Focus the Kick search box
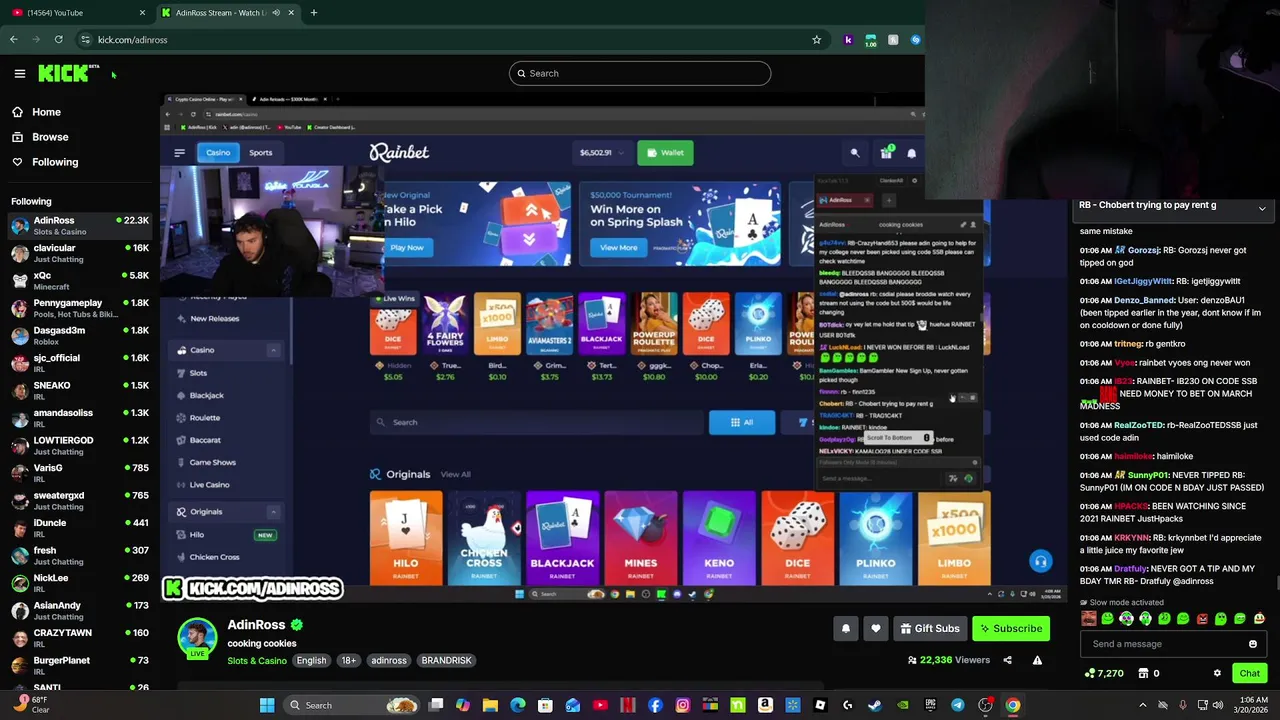 pos(640,73)
